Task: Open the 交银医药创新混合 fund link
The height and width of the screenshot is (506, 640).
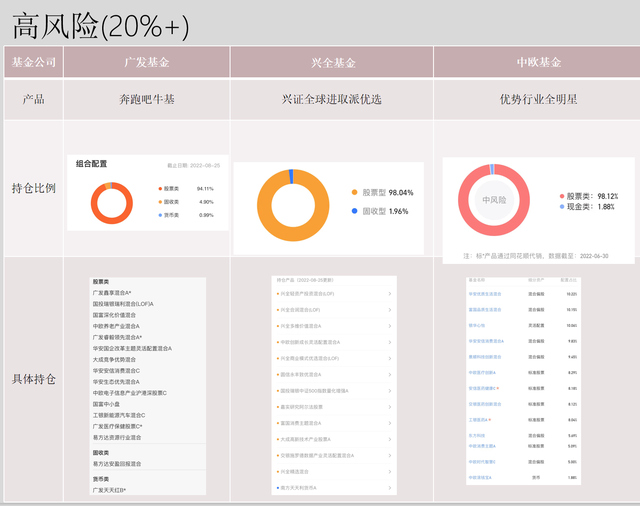Action: pos(485,404)
